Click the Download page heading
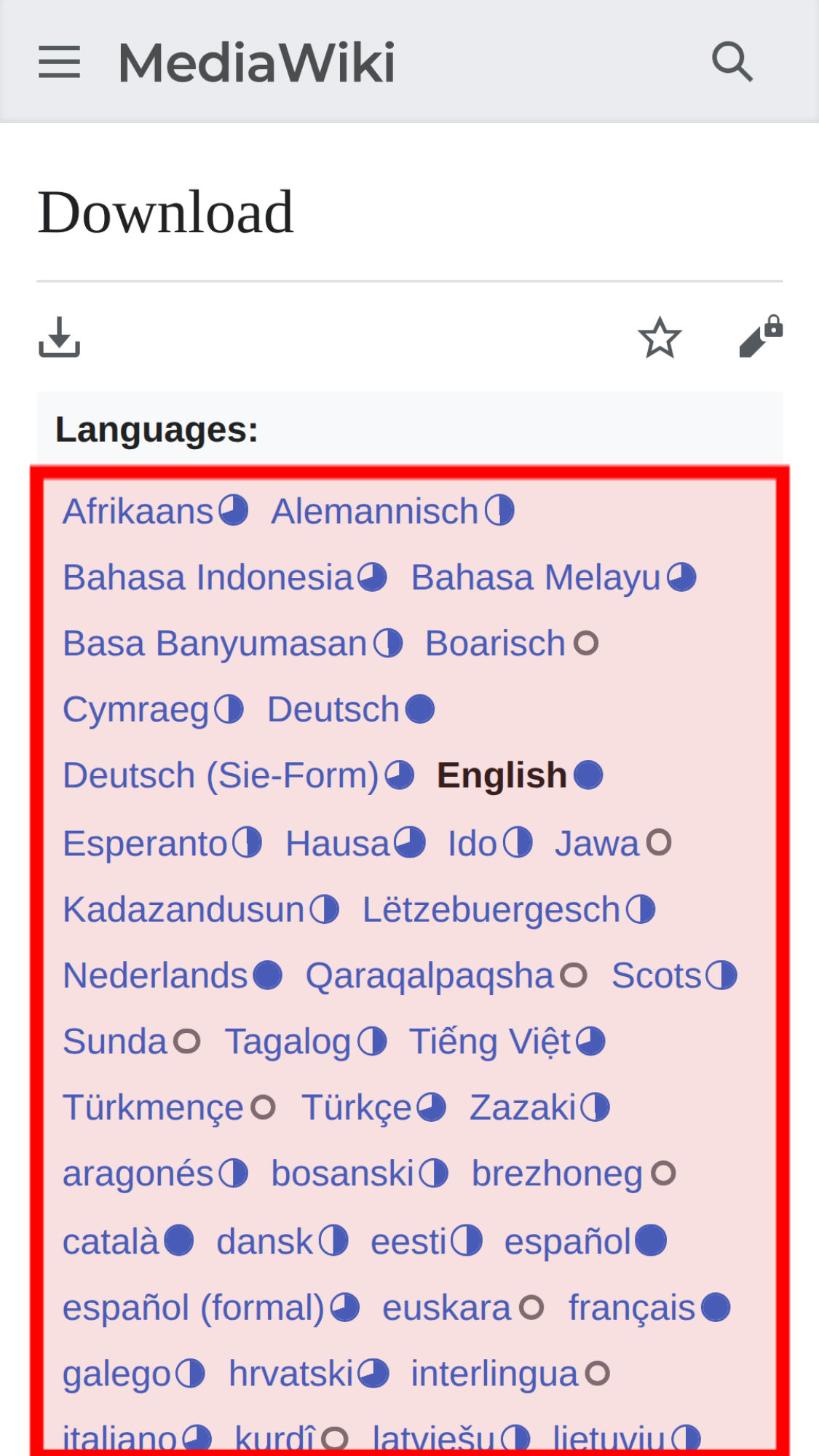Screen dimensions: 819x1456 pyautogui.click(x=165, y=213)
